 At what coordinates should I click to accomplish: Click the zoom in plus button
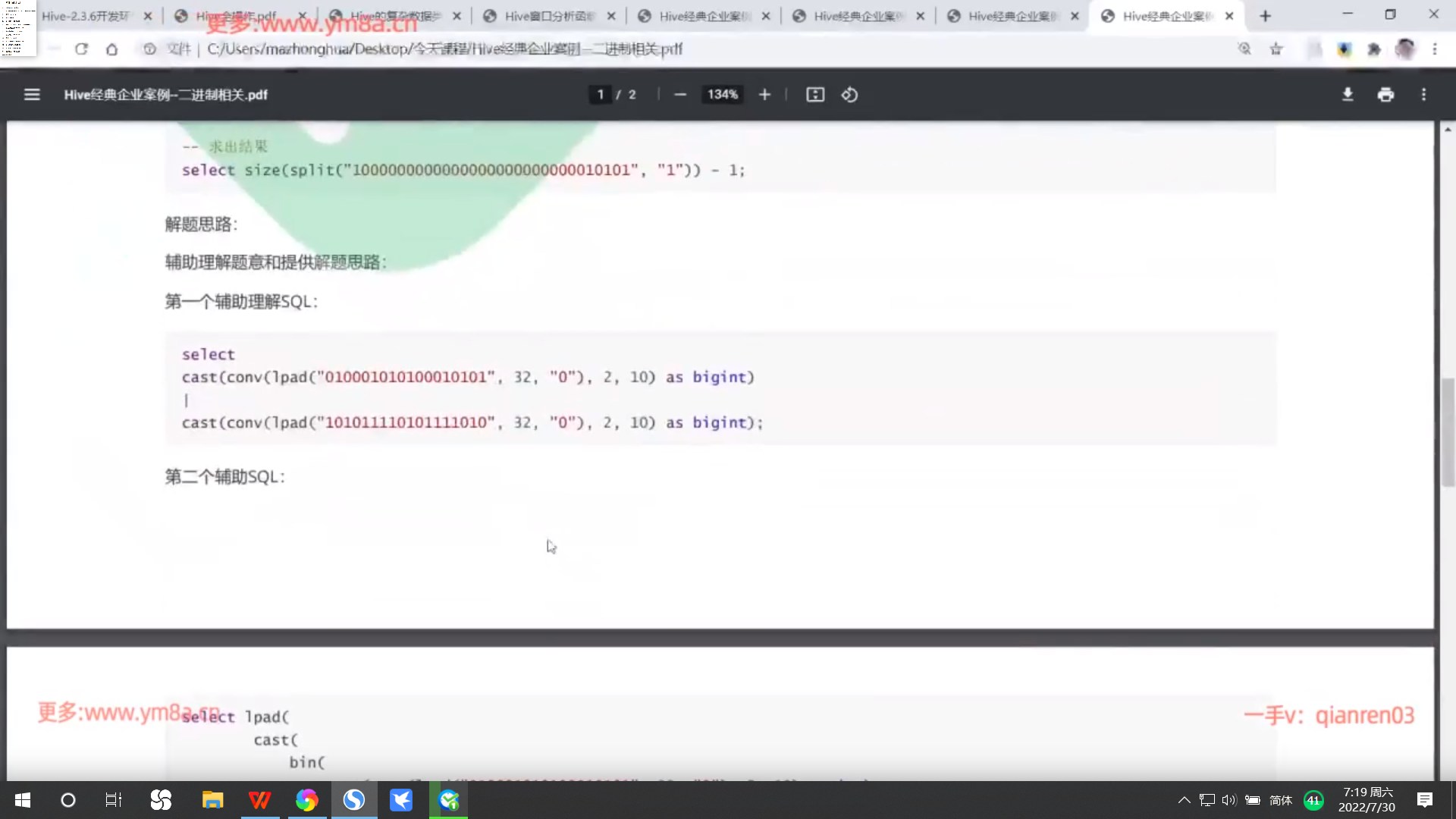pos(764,95)
